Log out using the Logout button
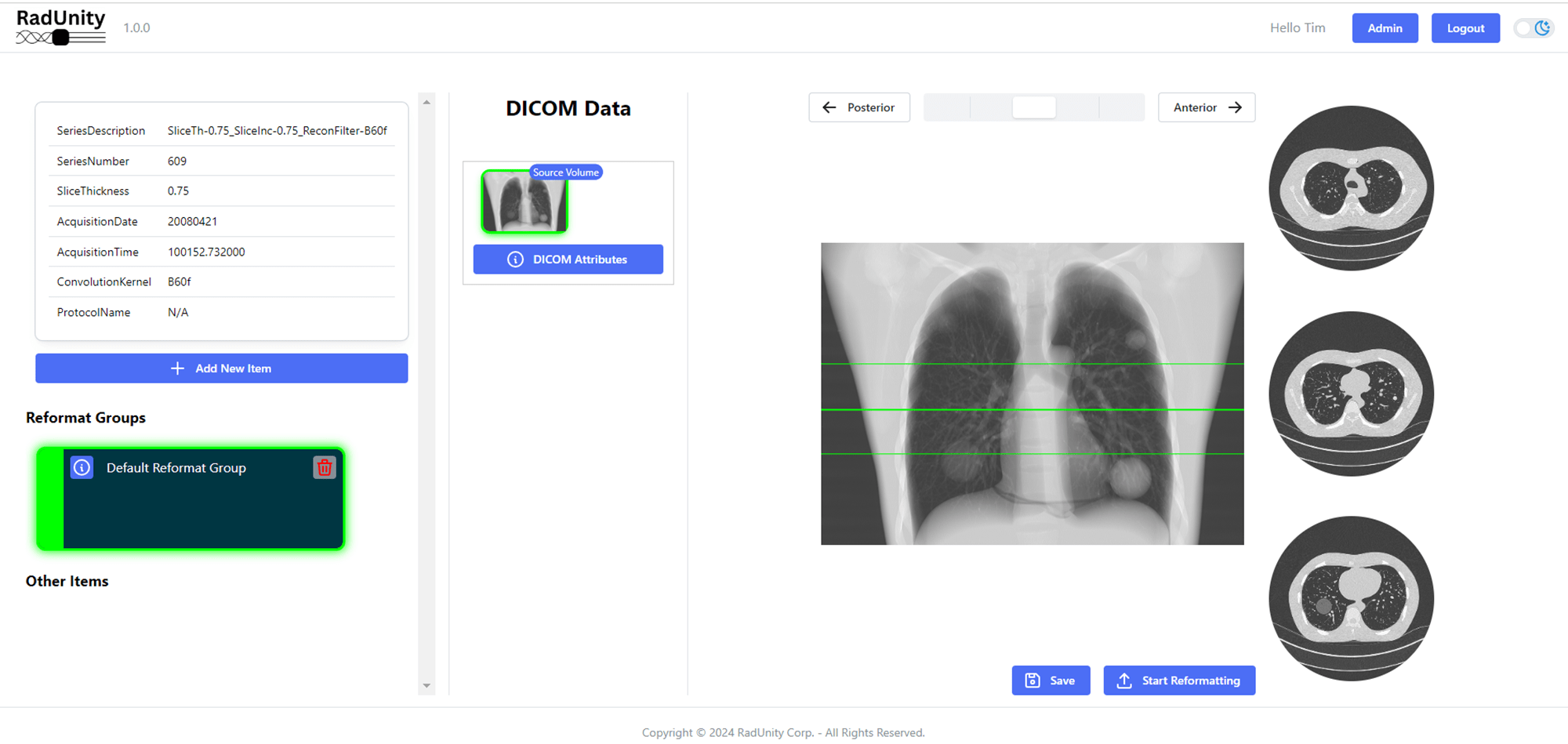Viewport: 1568px width, 744px height. 1465,28
